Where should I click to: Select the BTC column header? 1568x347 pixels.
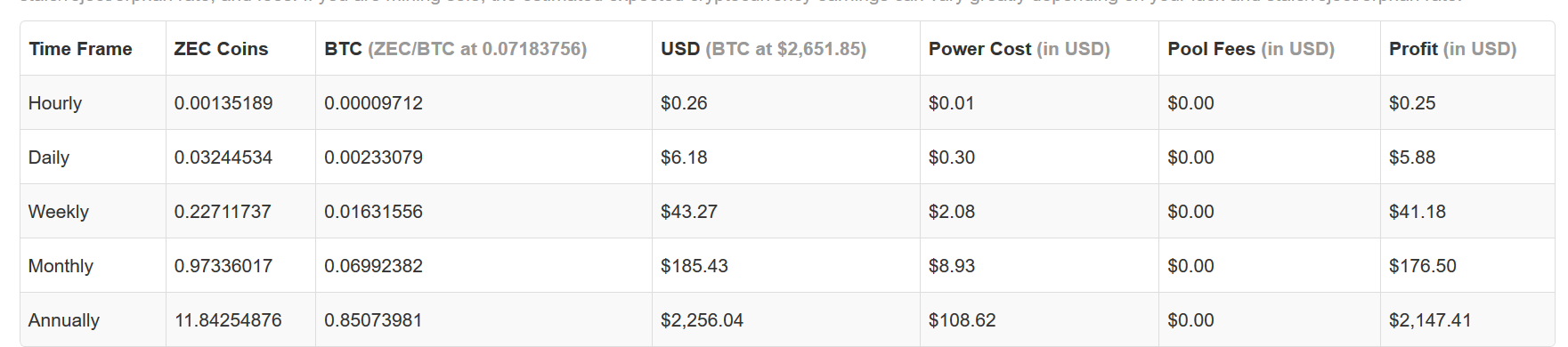point(456,49)
